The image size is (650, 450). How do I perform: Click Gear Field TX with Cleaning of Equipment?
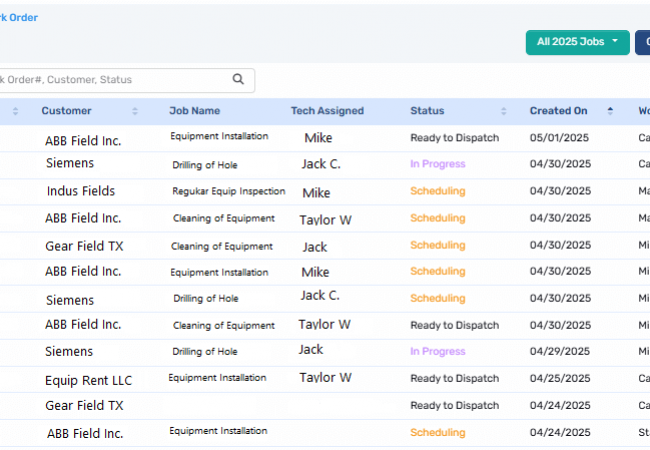[85, 246]
